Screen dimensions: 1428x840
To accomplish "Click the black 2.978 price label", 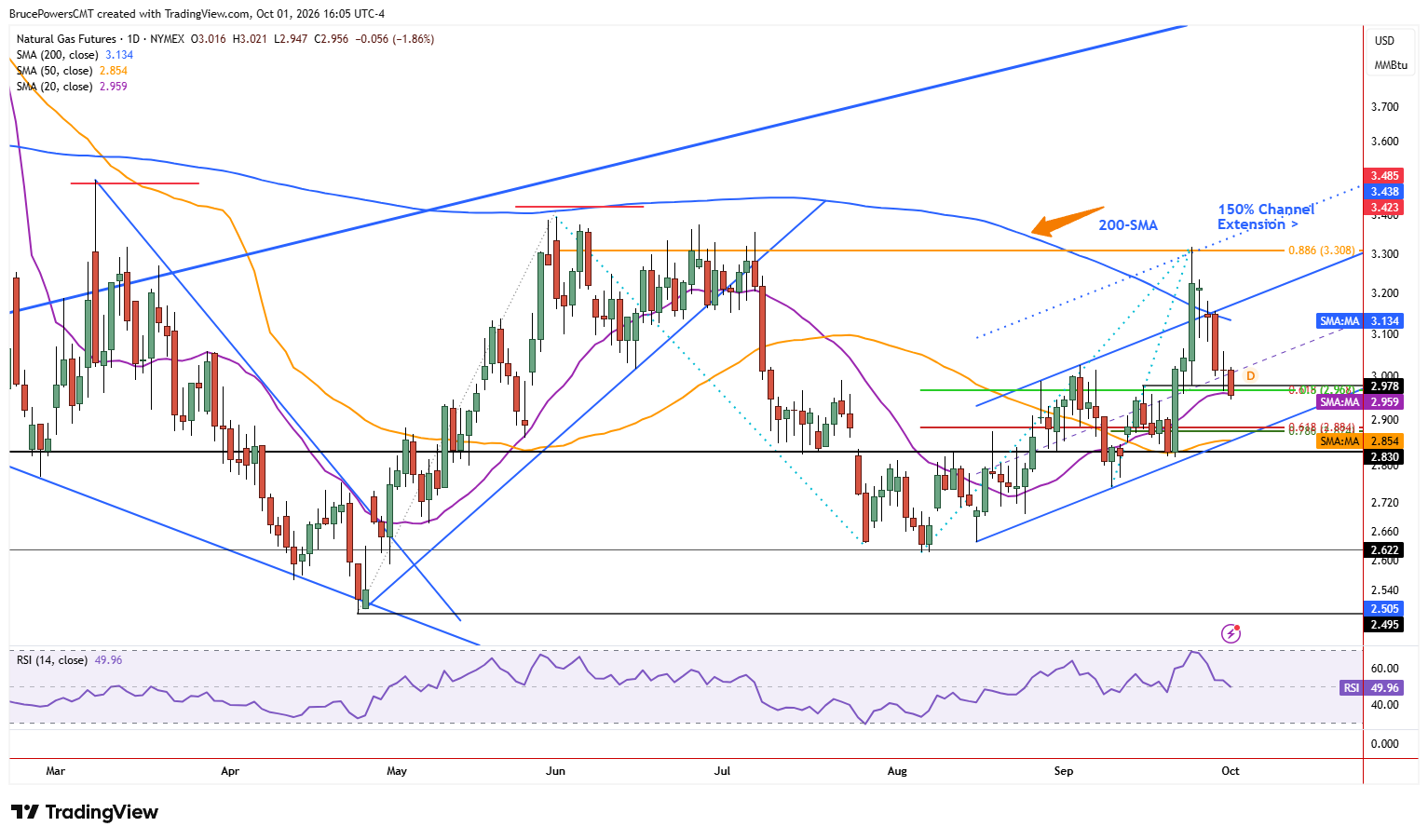I will (1384, 386).
